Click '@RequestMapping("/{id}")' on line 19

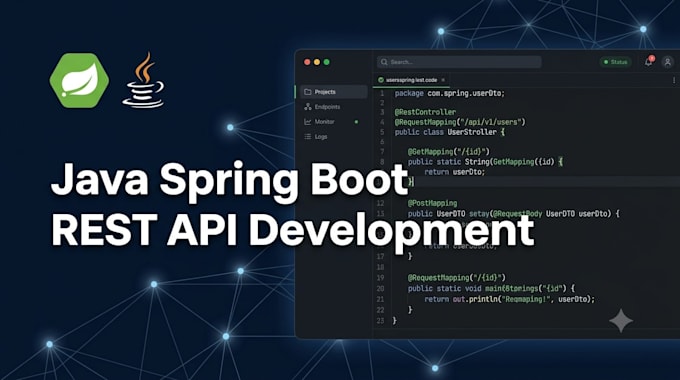(x=457, y=278)
